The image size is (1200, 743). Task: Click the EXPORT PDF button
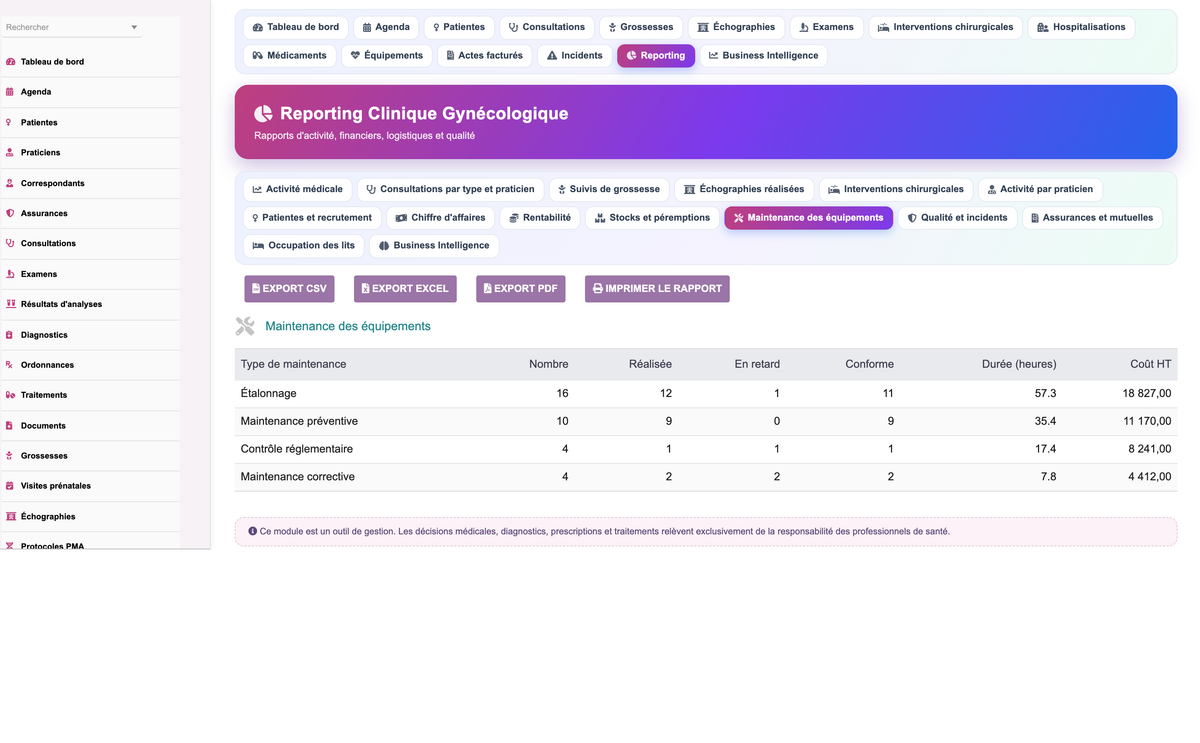520,289
